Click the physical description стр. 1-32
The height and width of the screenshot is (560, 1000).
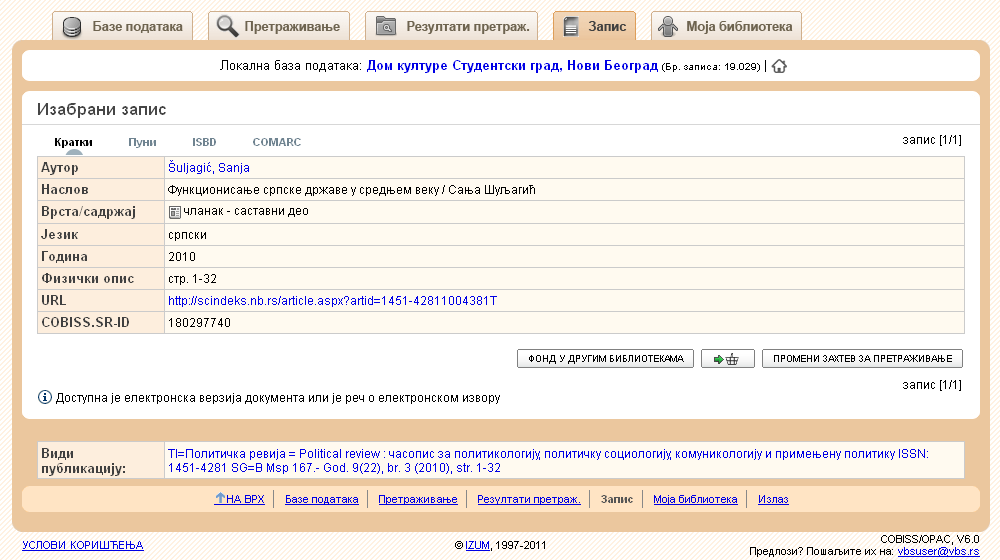coord(192,279)
